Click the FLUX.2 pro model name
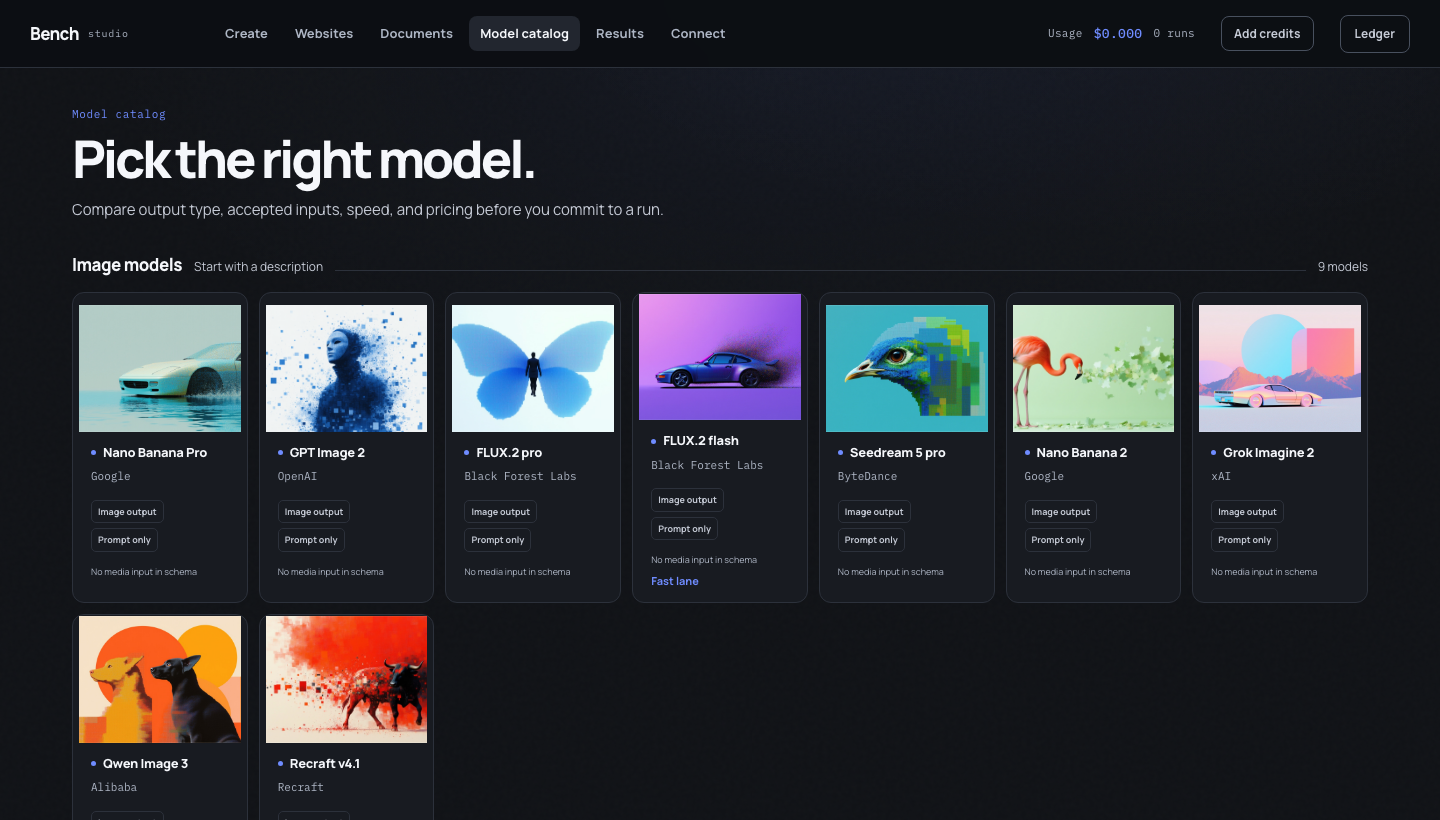The image size is (1440, 820). [x=509, y=453]
